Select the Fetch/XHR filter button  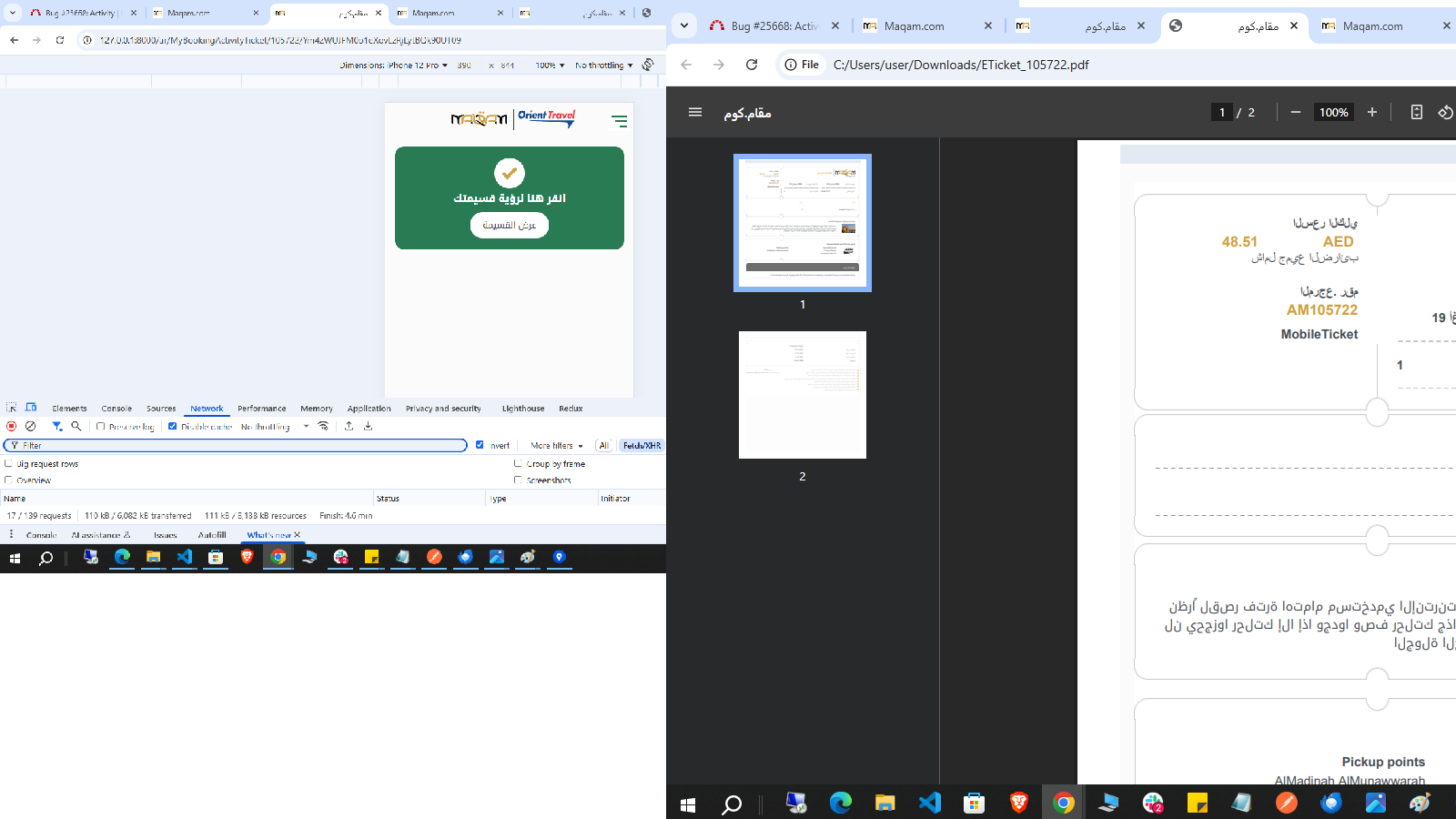click(x=642, y=446)
